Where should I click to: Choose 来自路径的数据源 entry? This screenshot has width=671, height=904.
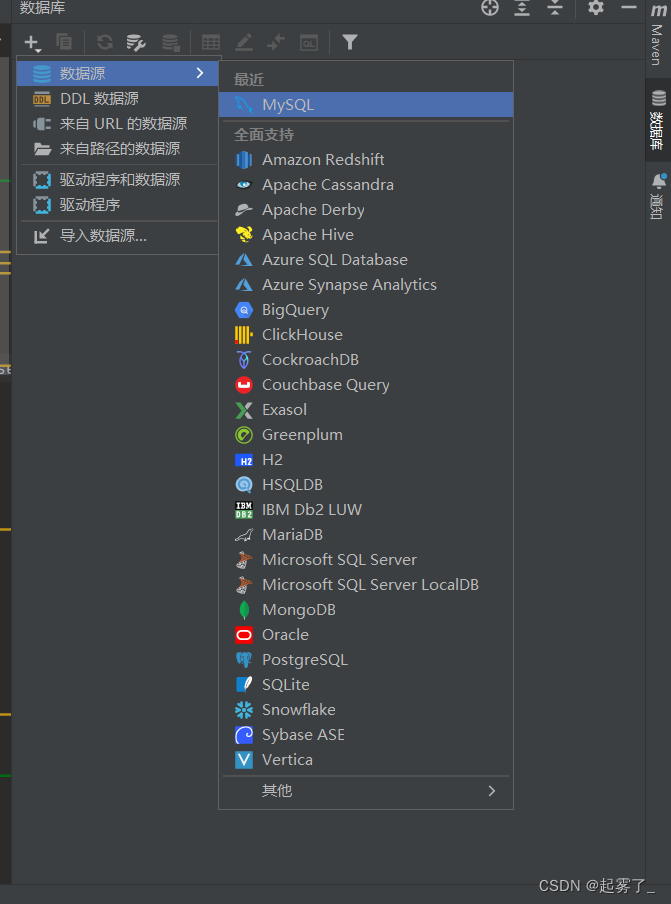coord(118,149)
